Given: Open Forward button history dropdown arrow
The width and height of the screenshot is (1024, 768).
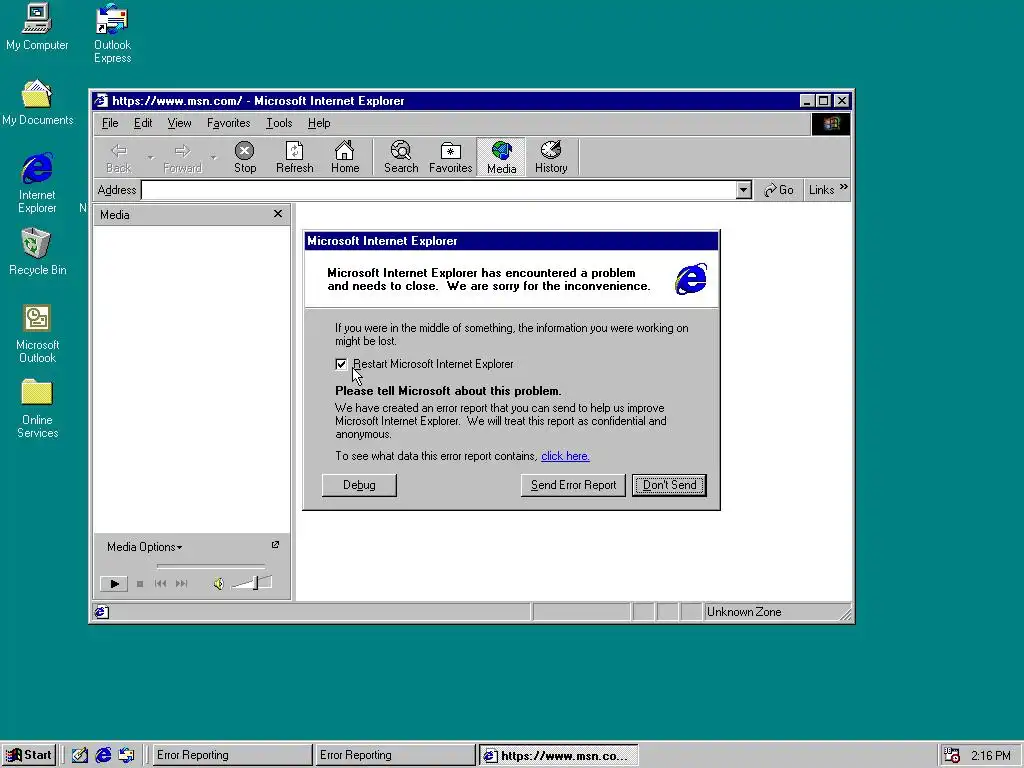Looking at the screenshot, I should pyautogui.click(x=214, y=157).
